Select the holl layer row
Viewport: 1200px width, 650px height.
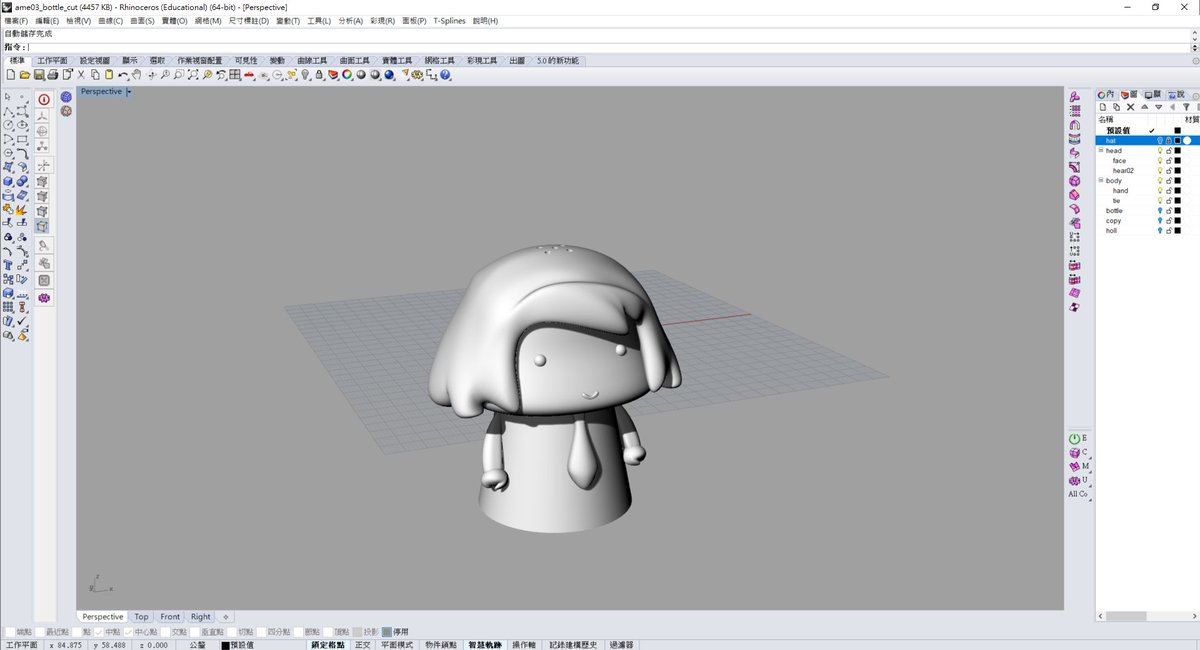tap(1146, 231)
